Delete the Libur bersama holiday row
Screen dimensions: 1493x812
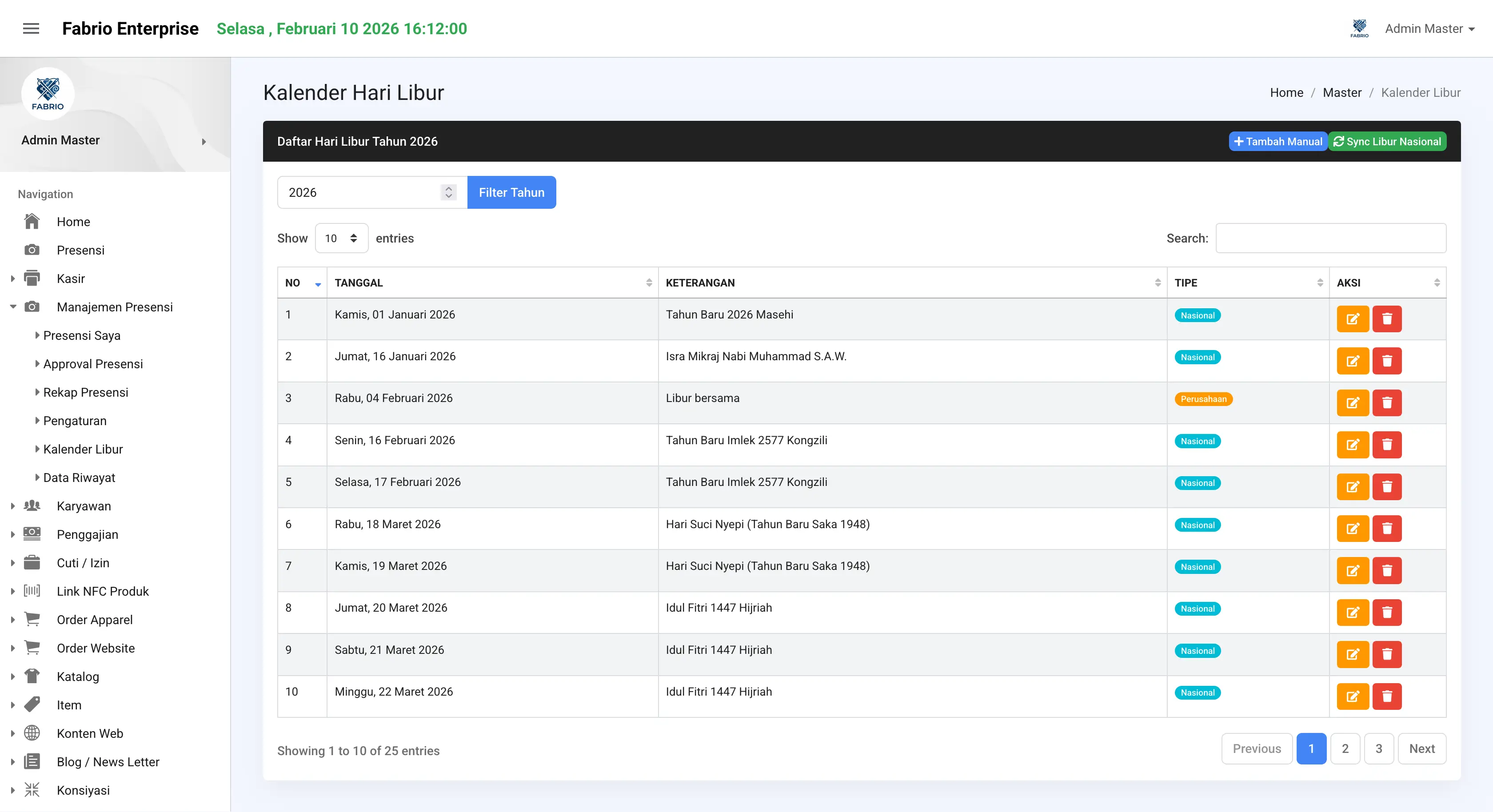click(1387, 402)
